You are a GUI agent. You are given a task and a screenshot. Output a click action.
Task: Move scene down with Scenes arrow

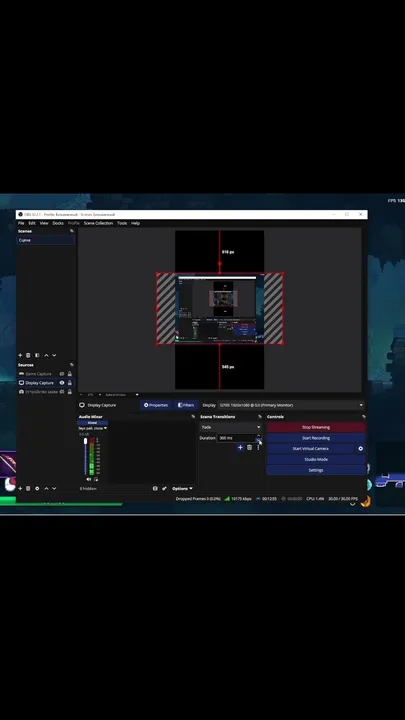click(54, 355)
